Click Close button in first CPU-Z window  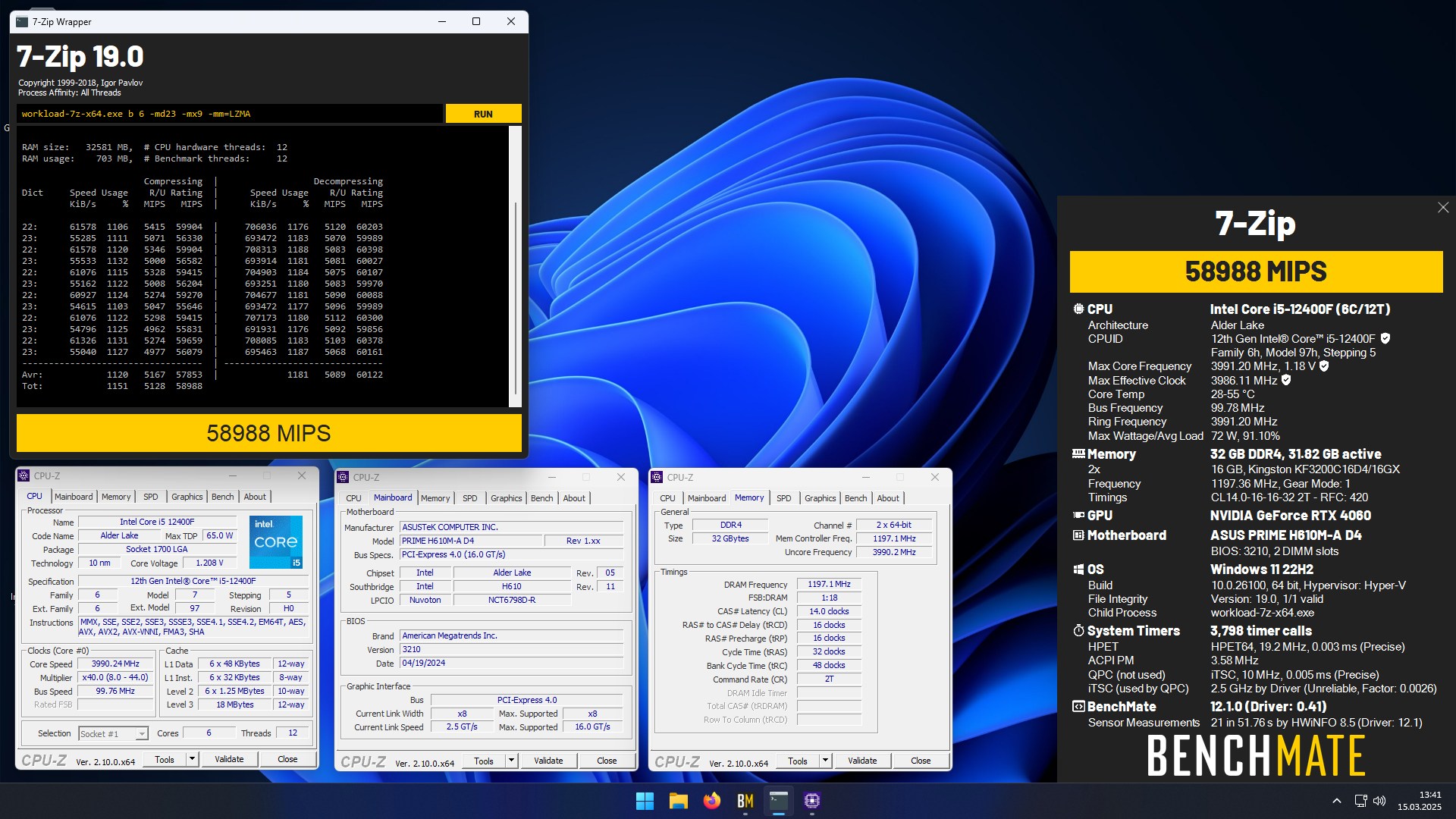coord(287,759)
